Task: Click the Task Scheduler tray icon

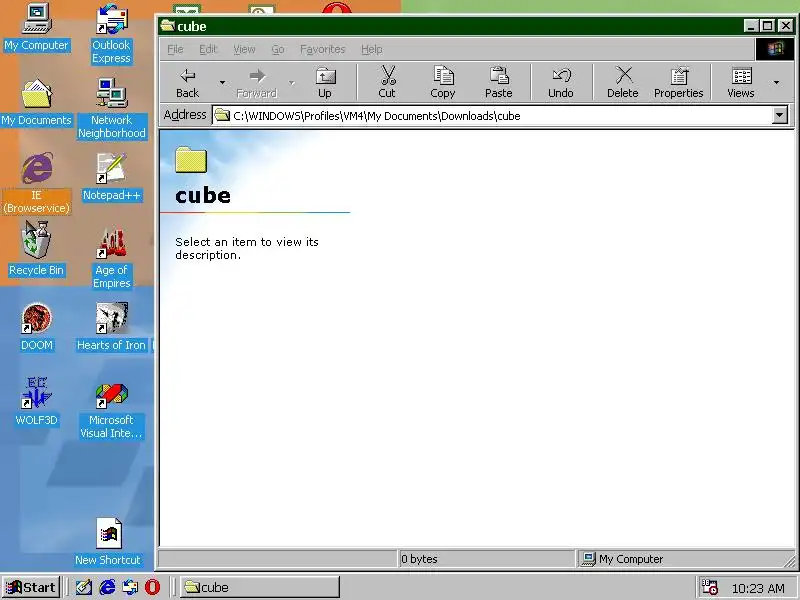Action: (709, 587)
